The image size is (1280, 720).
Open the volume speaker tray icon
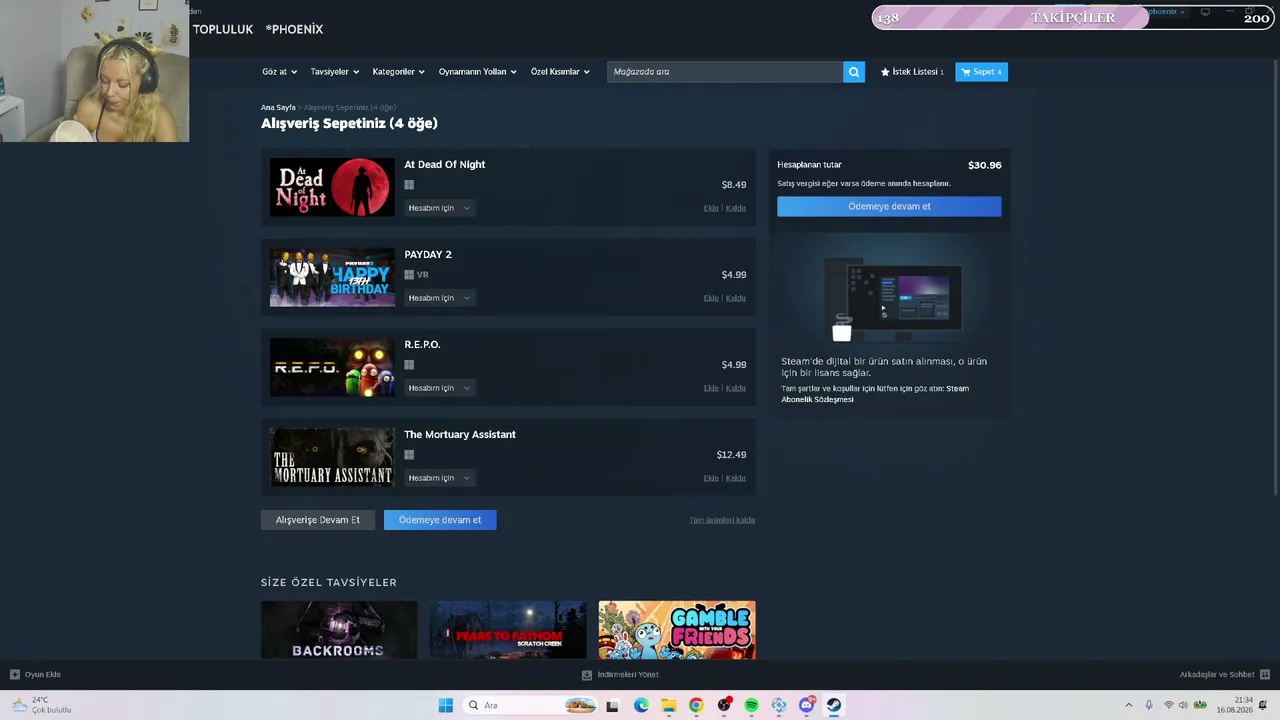(x=1183, y=705)
